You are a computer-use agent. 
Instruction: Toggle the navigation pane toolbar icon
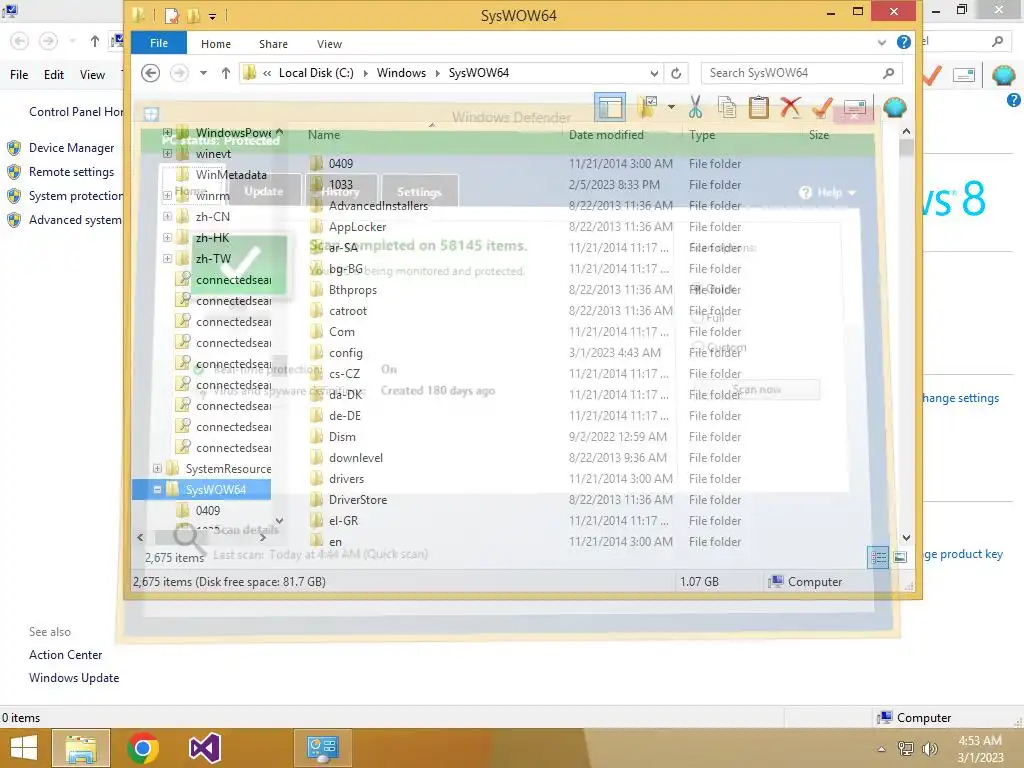click(x=610, y=107)
